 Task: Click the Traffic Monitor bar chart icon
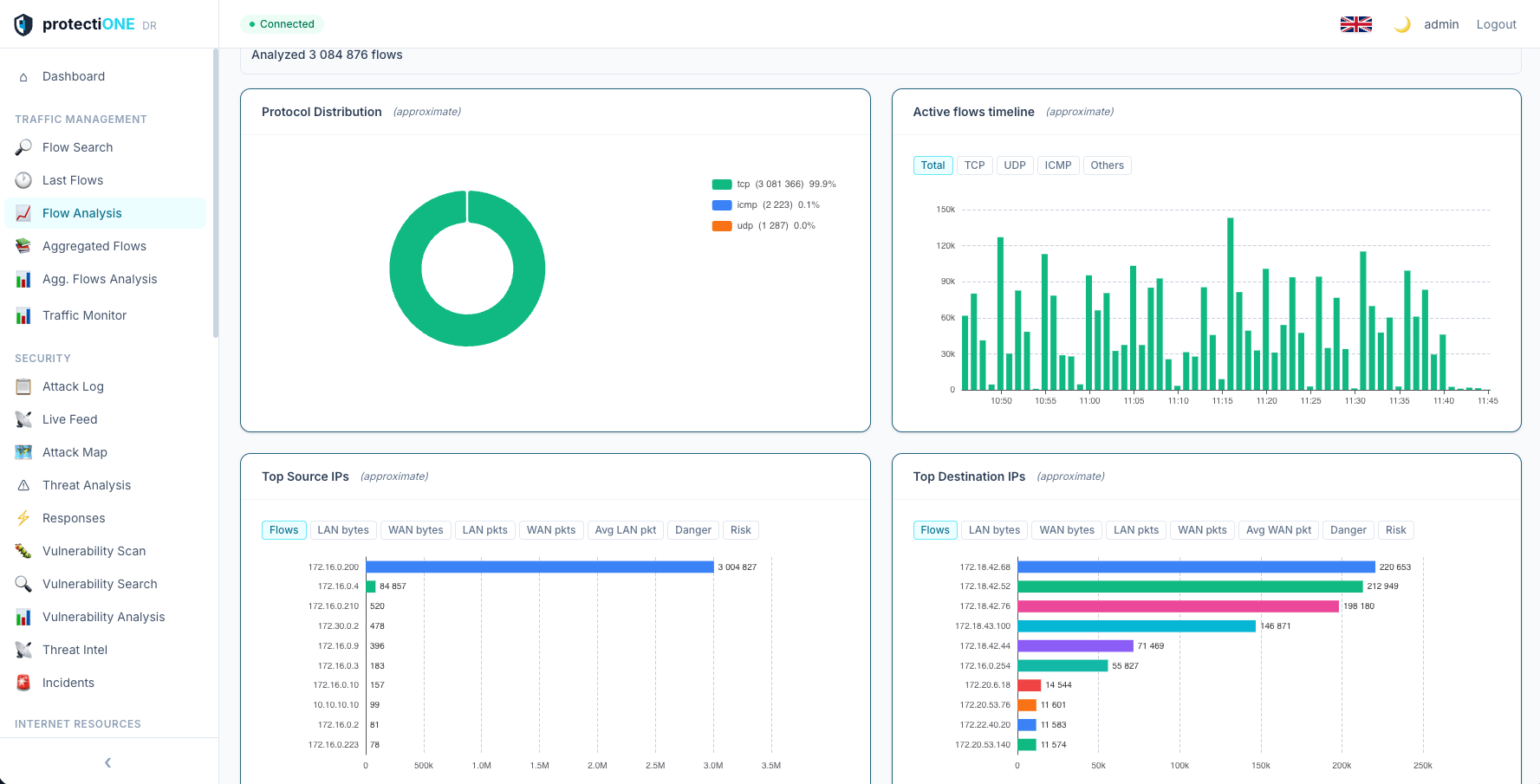pos(23,315)
